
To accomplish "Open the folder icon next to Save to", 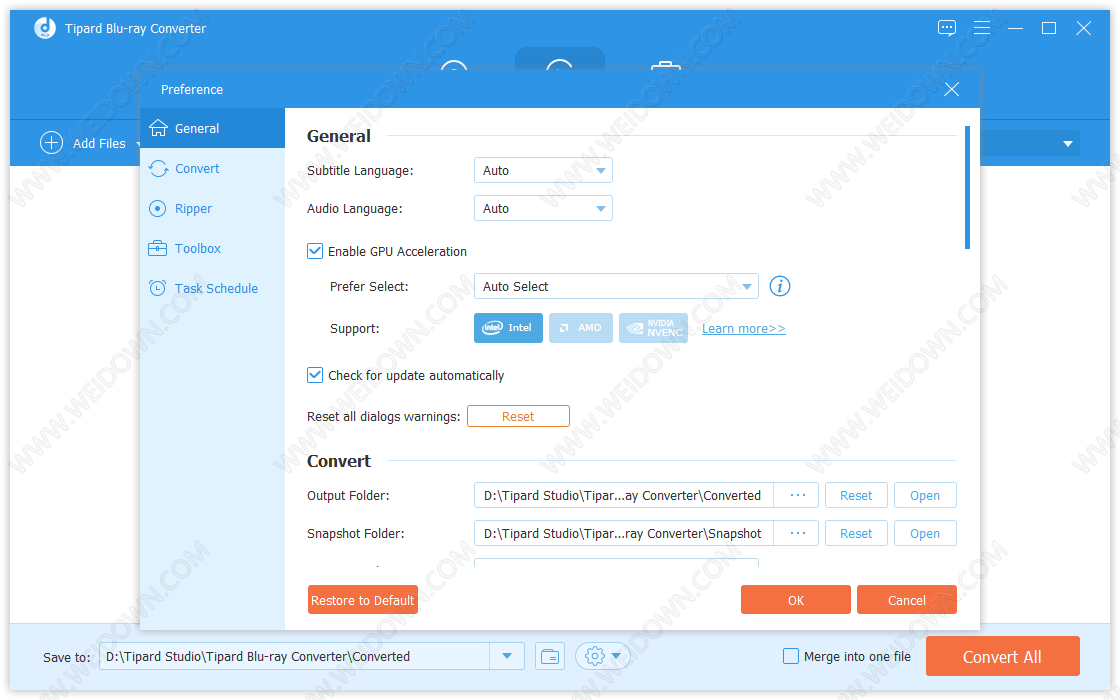I will 549,657.
